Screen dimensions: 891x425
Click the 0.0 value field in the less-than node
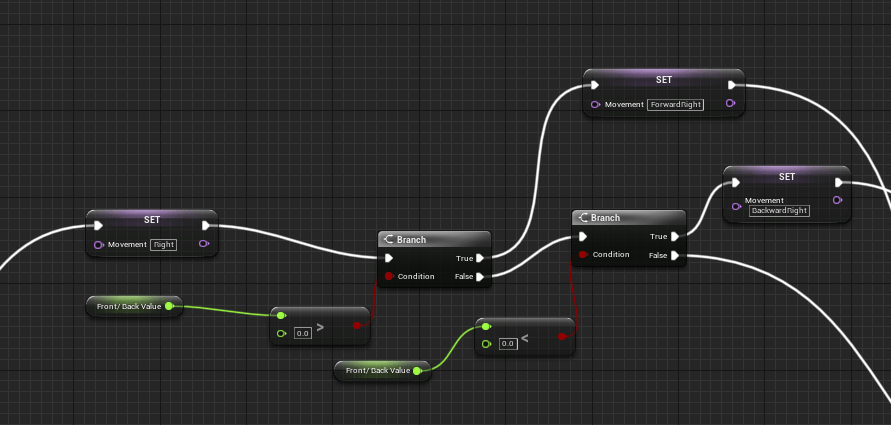pos(507,343)
